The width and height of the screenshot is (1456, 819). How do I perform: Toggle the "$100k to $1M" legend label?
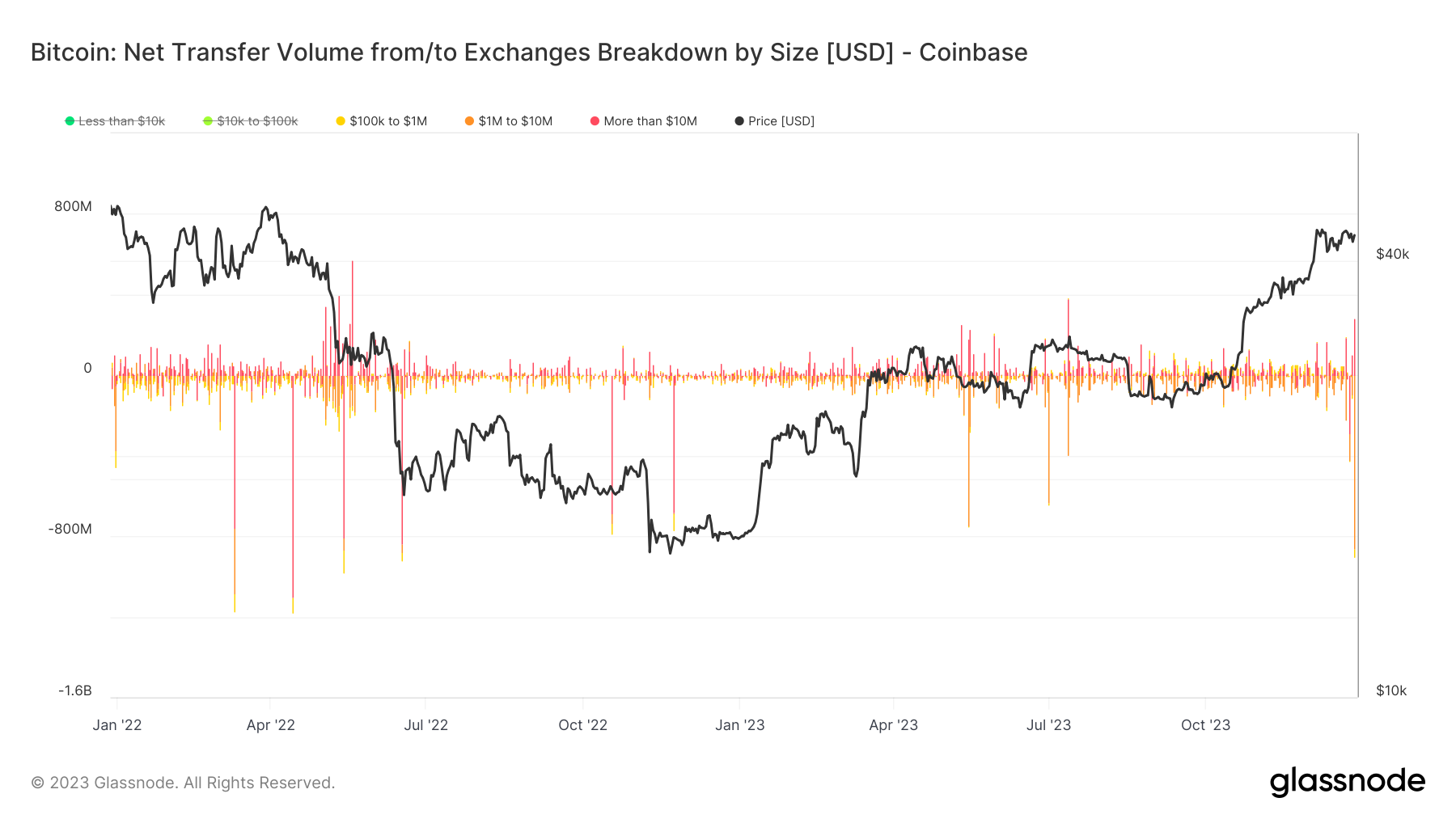pos(388,121)
